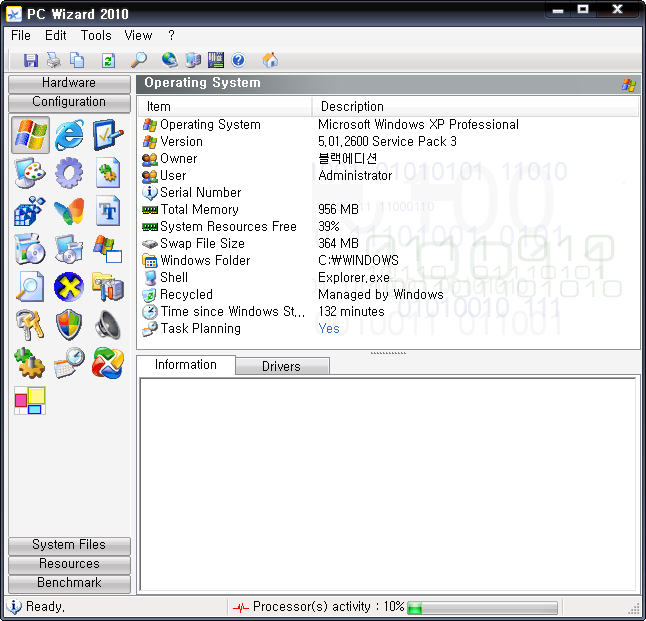Select the Windows Folder row

click(x=388, y=260)
